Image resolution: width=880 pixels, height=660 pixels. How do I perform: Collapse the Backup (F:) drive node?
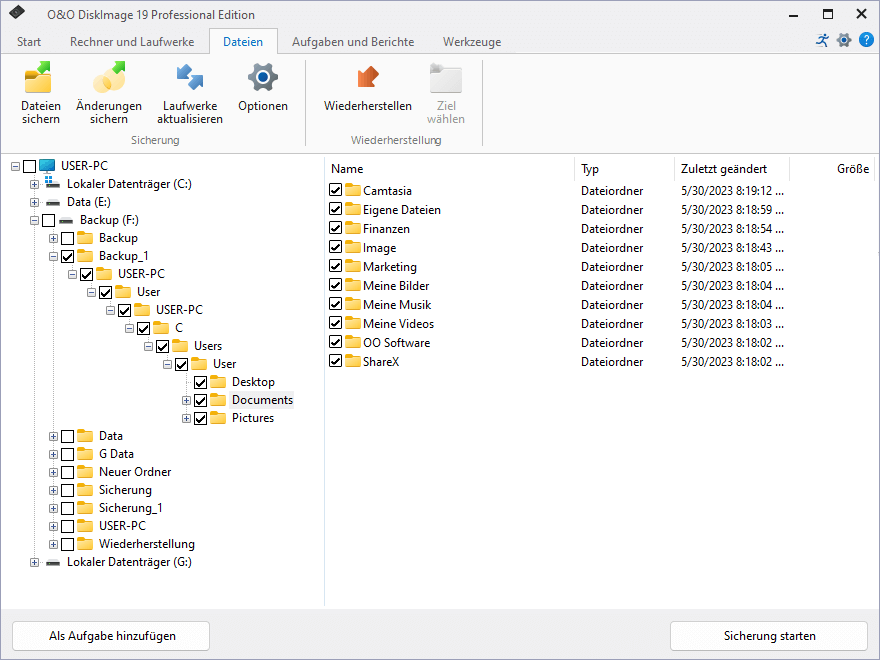[x=34, y=221]
